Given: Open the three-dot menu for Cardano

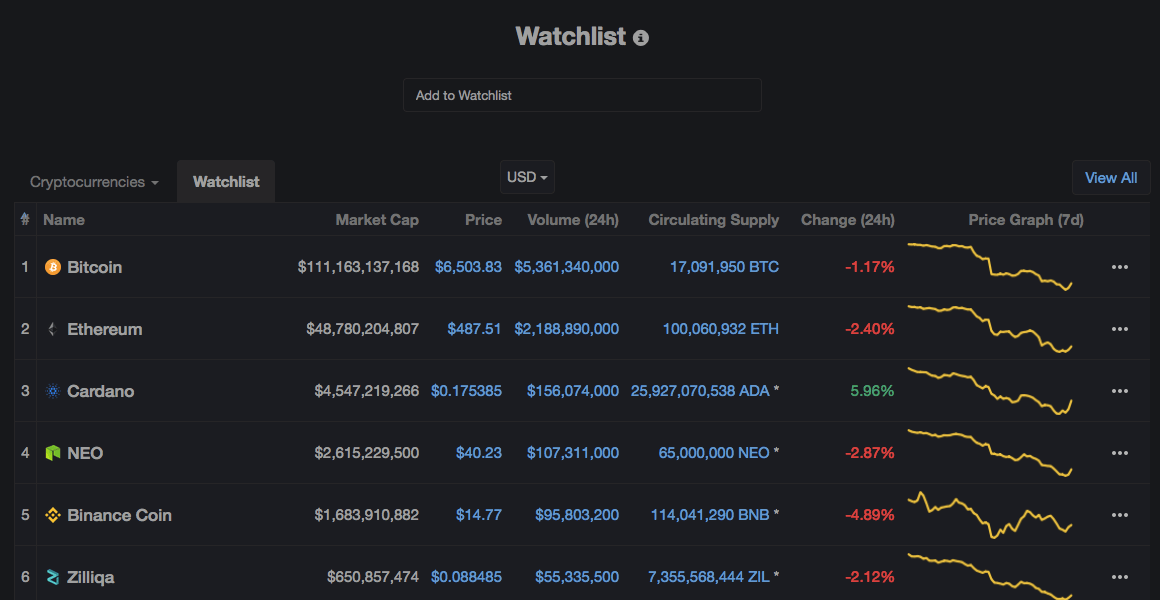Looking at the screenshot, I should click(x=1119, y=391).
